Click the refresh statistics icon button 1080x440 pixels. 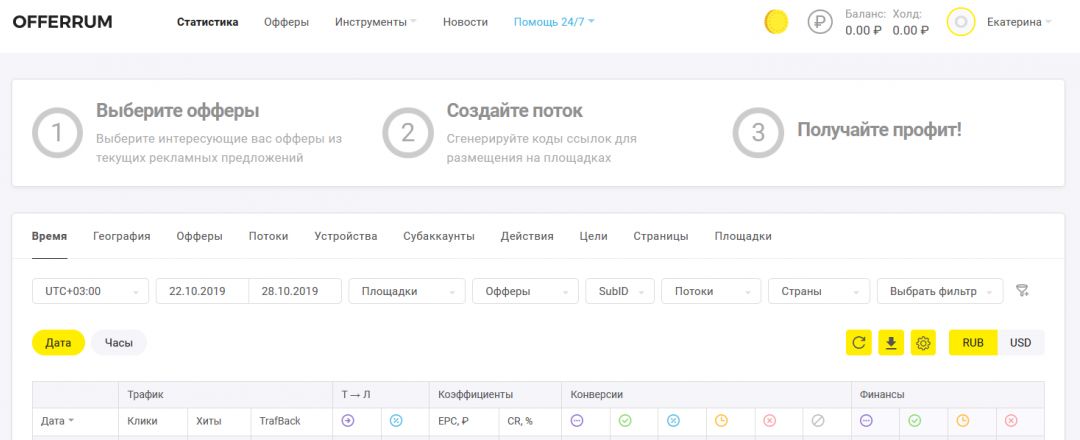(x=859, y=342)
